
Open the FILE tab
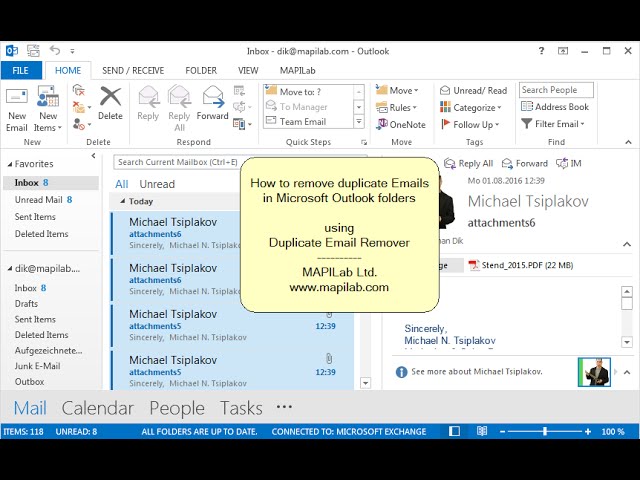[x=20, y=70]
